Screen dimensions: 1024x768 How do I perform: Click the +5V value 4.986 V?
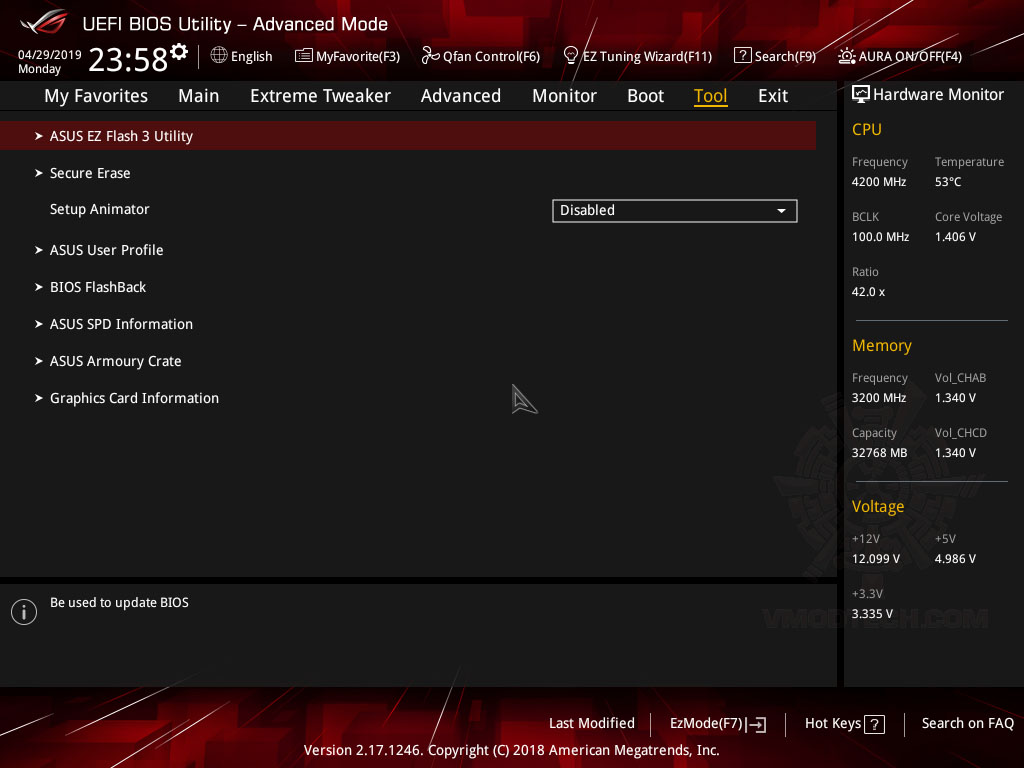[x=955, y=559]
